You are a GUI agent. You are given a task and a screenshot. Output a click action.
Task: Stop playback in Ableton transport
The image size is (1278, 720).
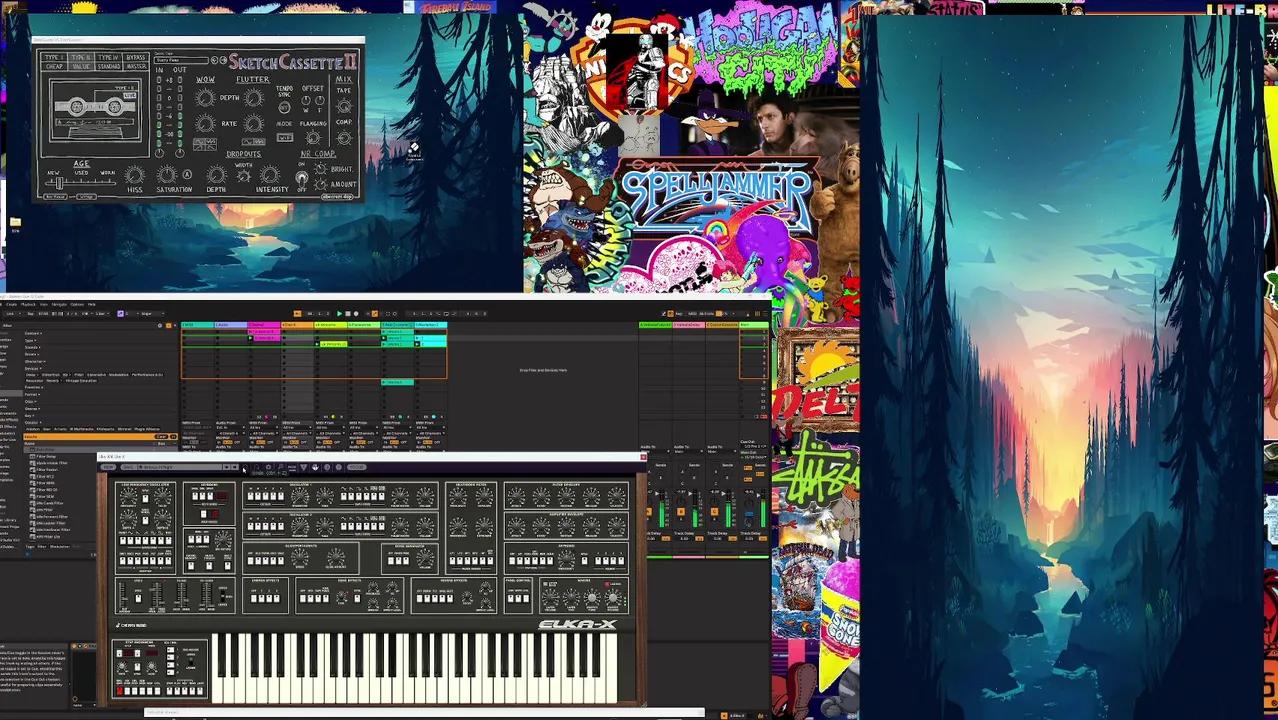[x=348, y=313]
